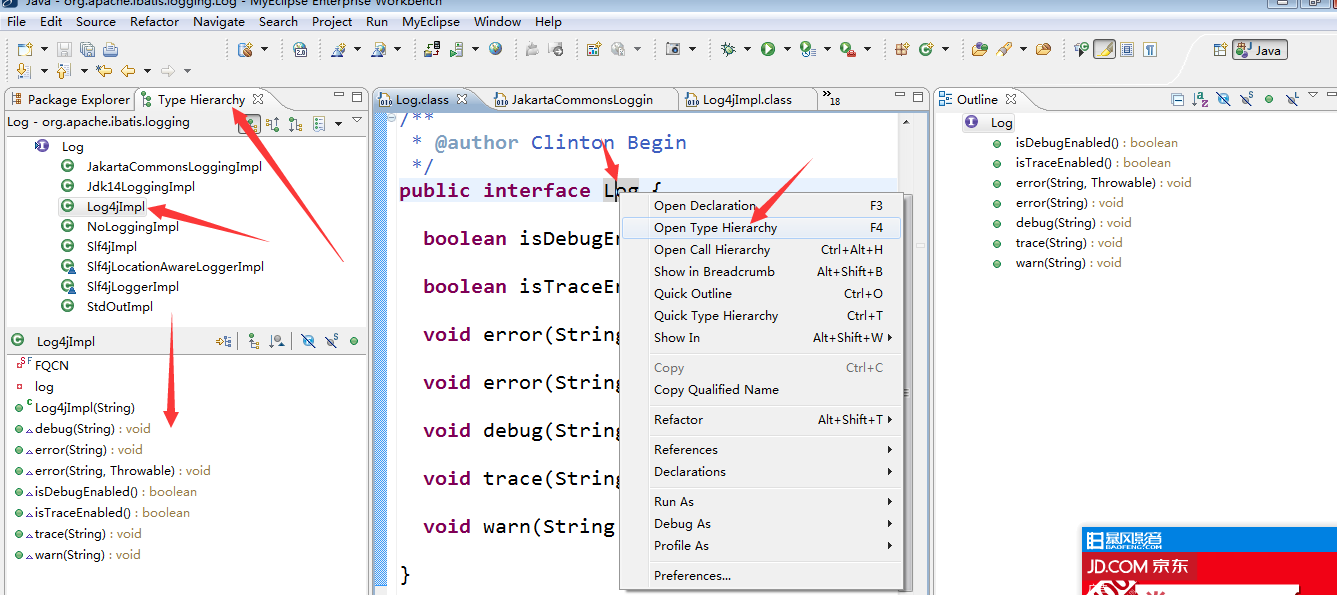The height and width of the screenshot is (595, 1337).
Task: Click the New Java Class icon
Action: pyautogui.click(x=926, y=49)
